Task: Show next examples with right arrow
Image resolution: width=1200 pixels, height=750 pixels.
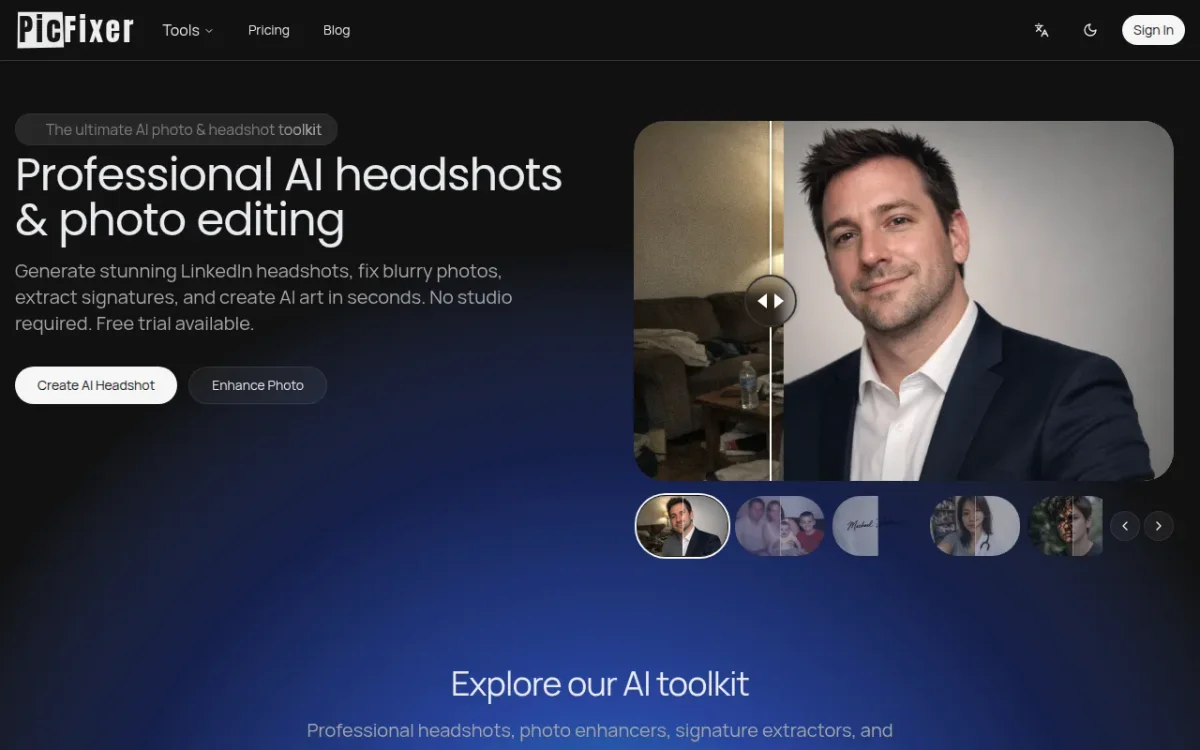Action: click(1158, 526)
